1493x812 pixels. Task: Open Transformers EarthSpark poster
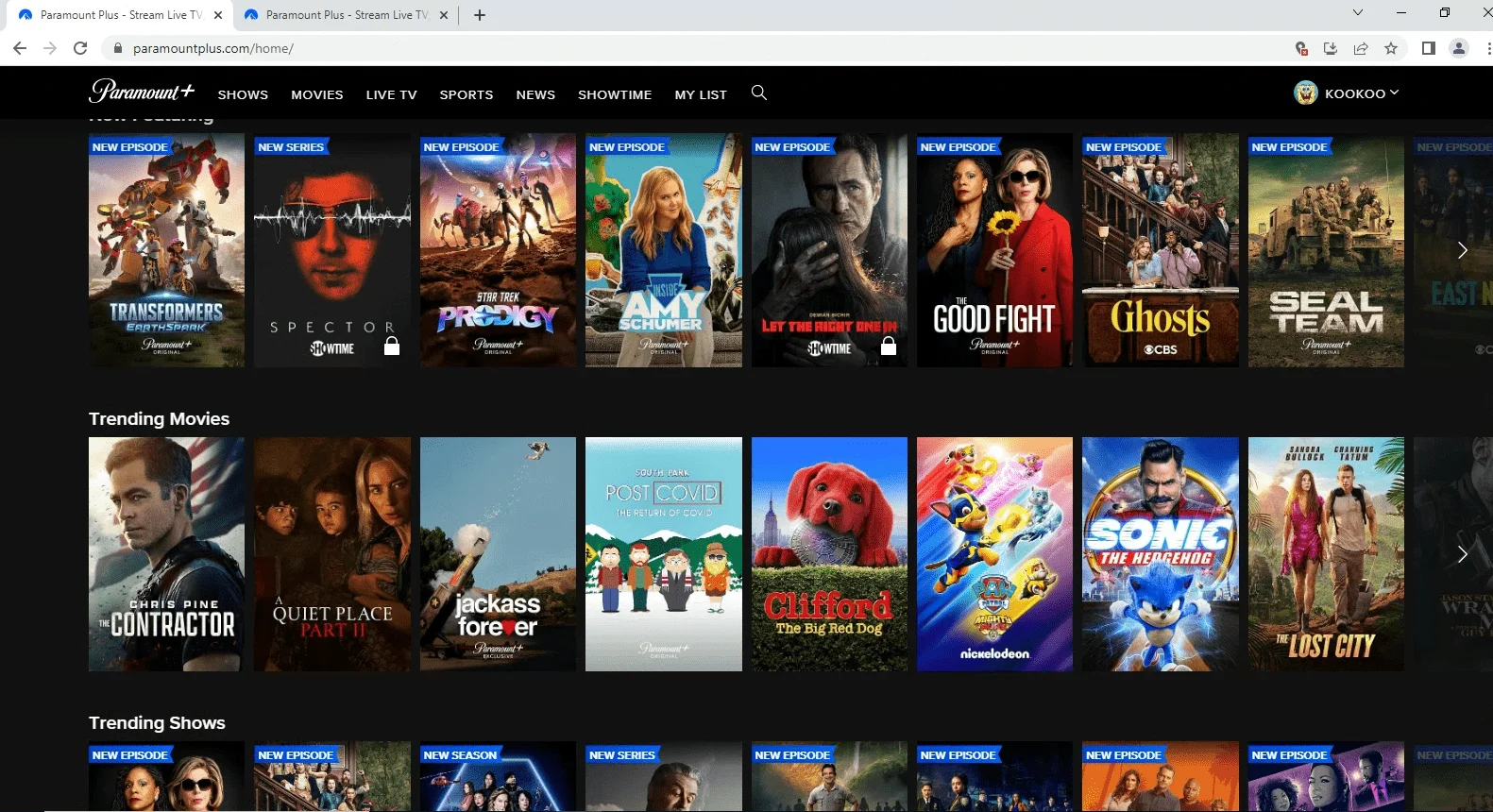[166, 250]
